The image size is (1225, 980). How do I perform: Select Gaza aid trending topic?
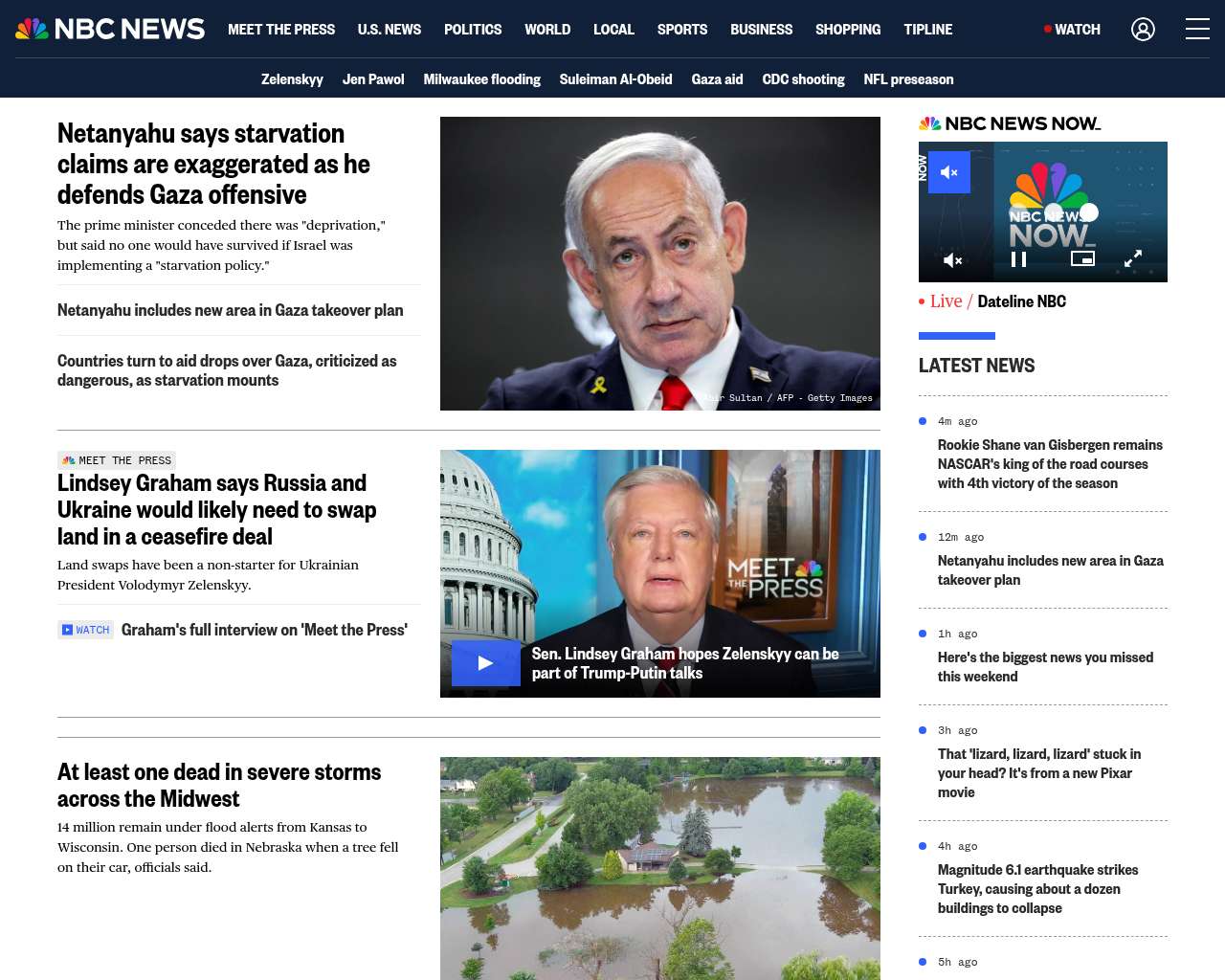click(718, 79)
